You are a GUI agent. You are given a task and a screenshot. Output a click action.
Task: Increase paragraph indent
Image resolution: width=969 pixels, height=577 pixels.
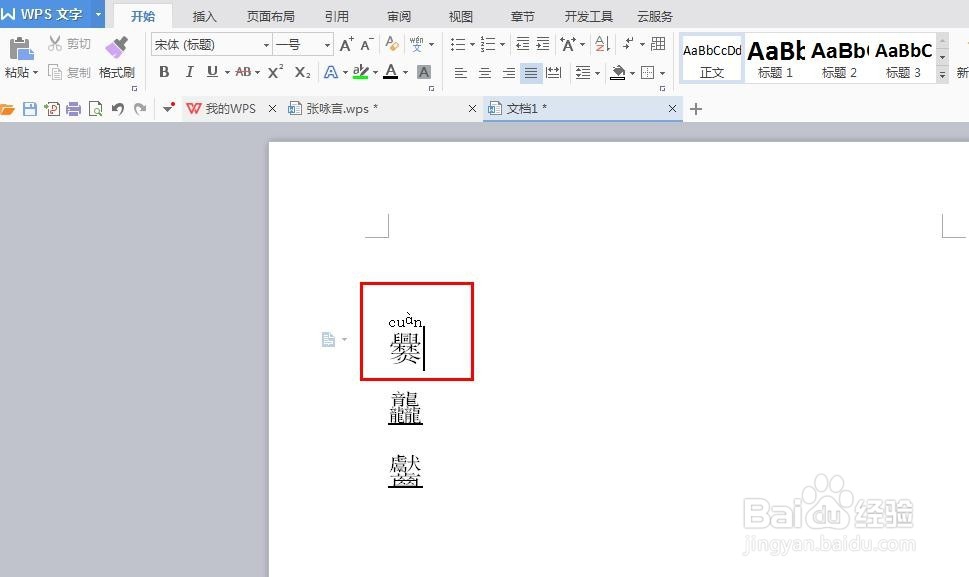pyautogui.click(x=543, y=44)
